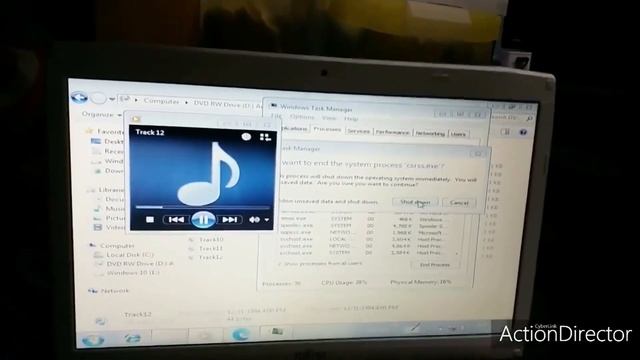Open Task Manager File menu
The height and width of the screenshot is (360, 640).
[x=276, y=116]
